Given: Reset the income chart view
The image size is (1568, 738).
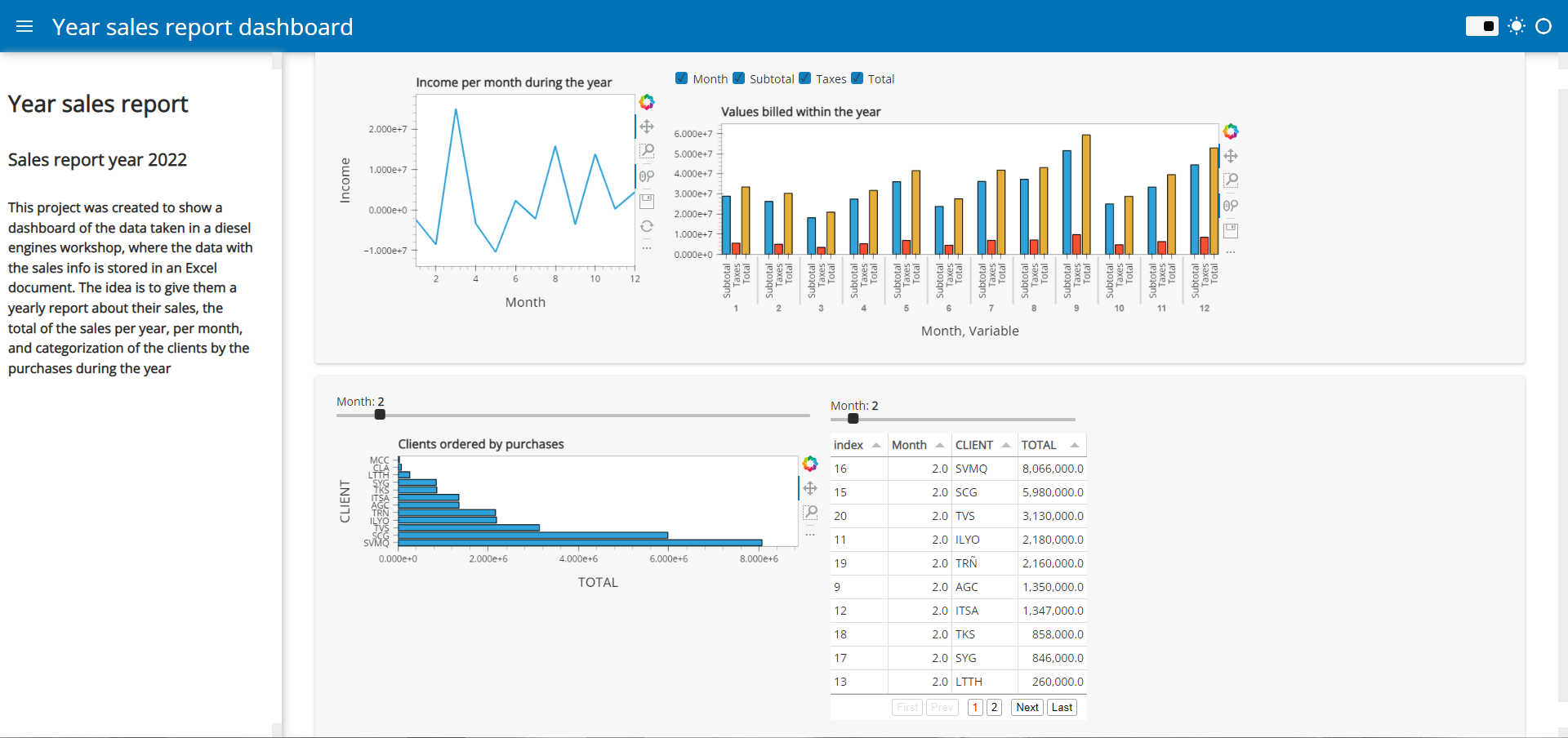Looking at the screenshot, I should [x=647, y=226].
